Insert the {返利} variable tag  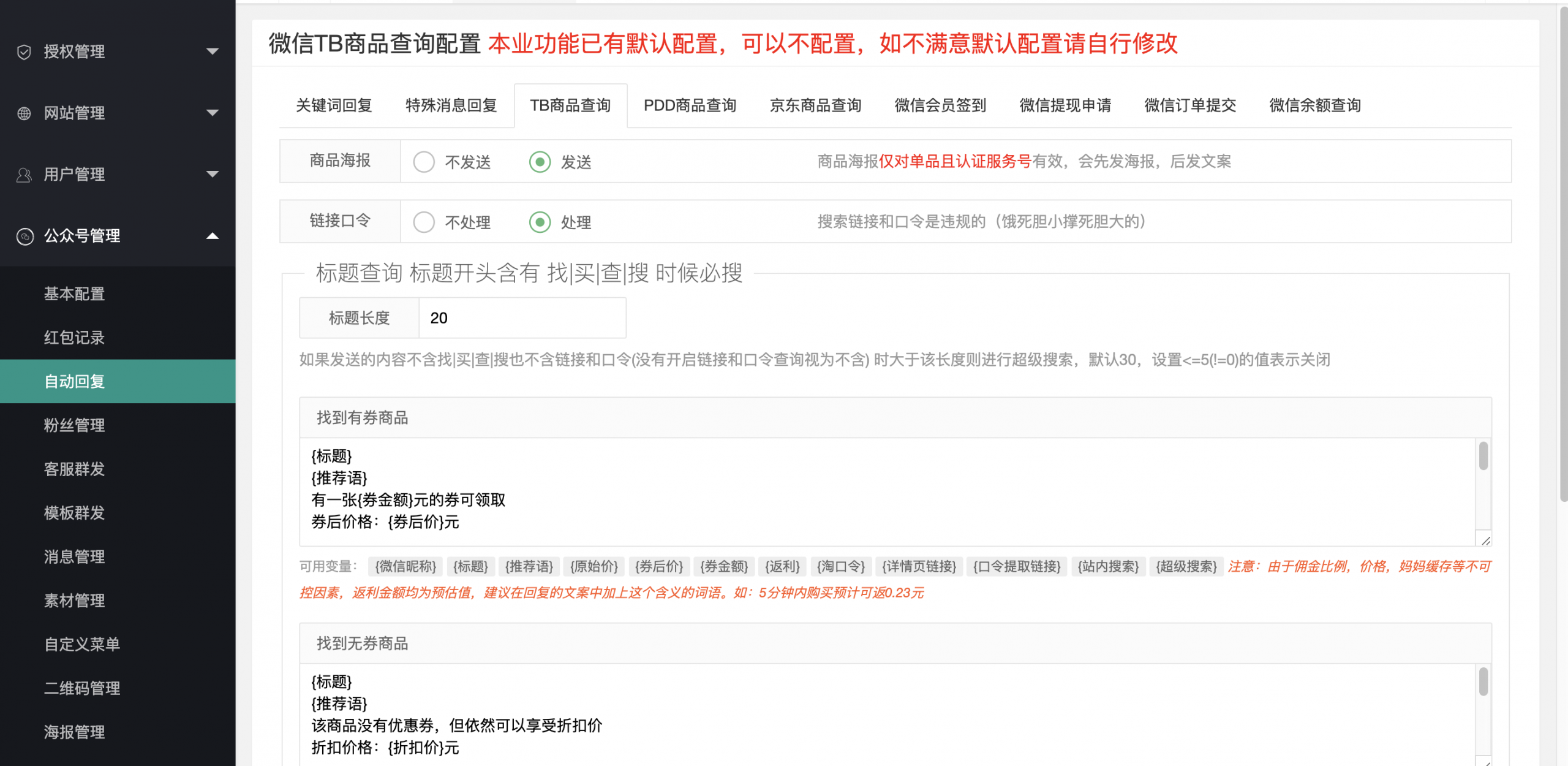tap(782, 566)
